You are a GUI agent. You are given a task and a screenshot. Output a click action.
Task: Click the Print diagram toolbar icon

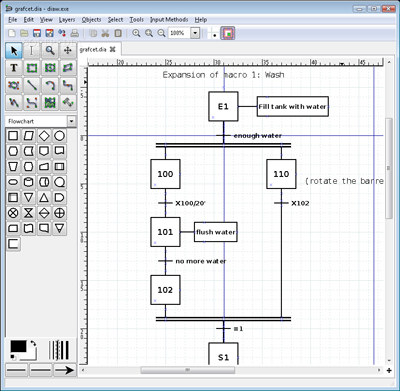75,33
